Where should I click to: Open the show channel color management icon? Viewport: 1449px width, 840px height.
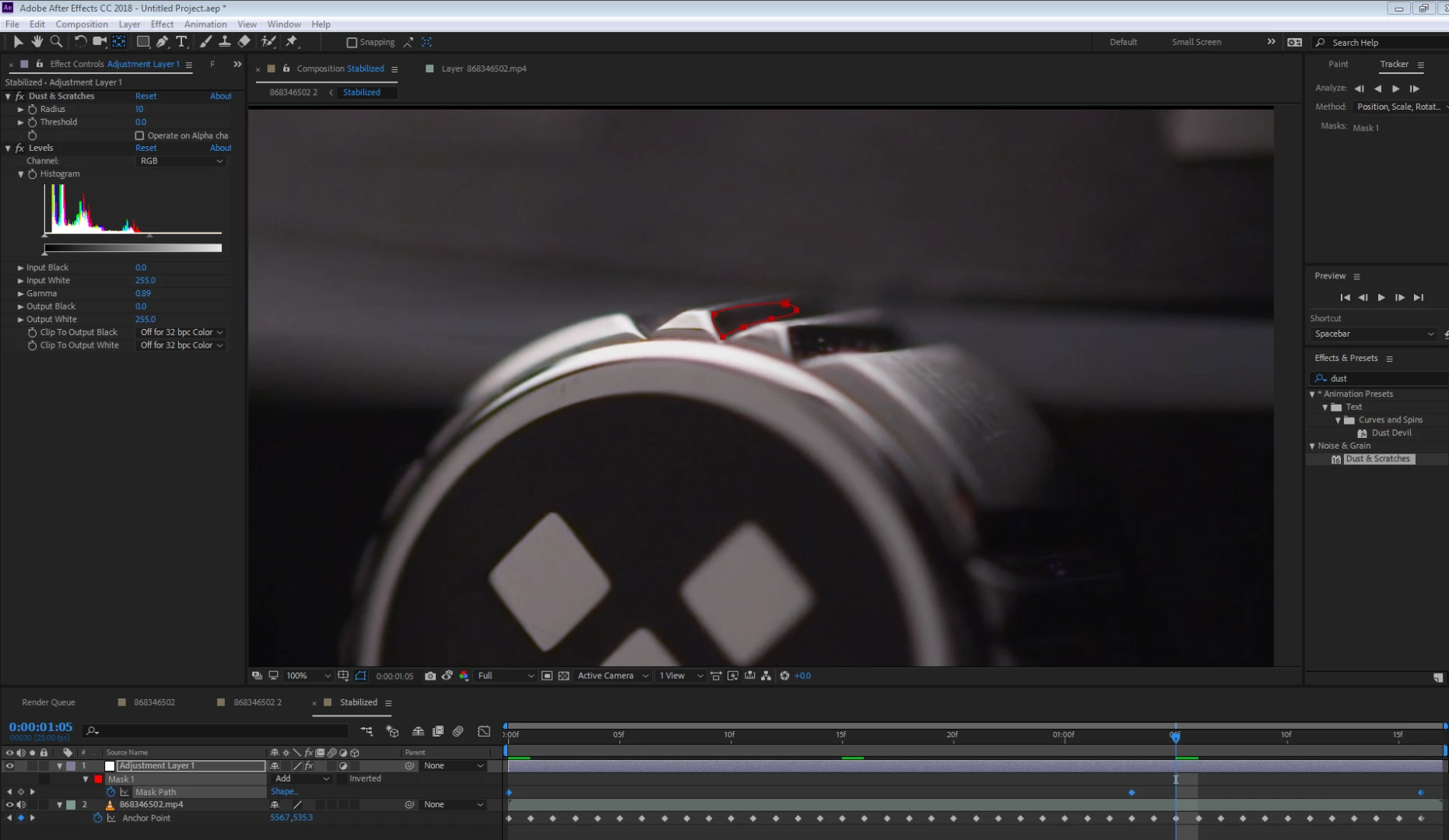pos(464,676)
